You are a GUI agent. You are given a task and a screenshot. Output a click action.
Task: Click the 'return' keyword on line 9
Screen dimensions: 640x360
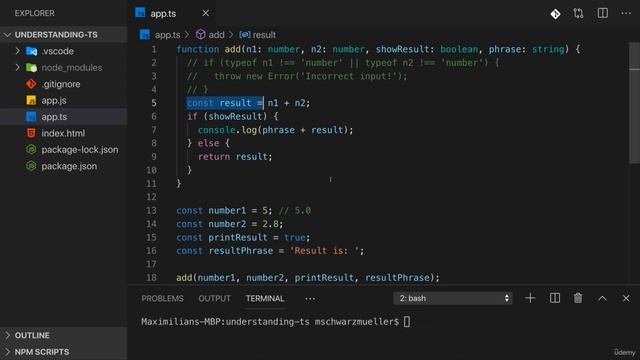[214, 156]
